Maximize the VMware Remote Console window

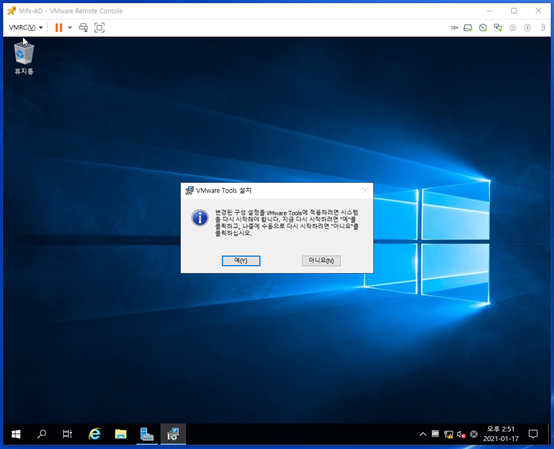point(514,11)
